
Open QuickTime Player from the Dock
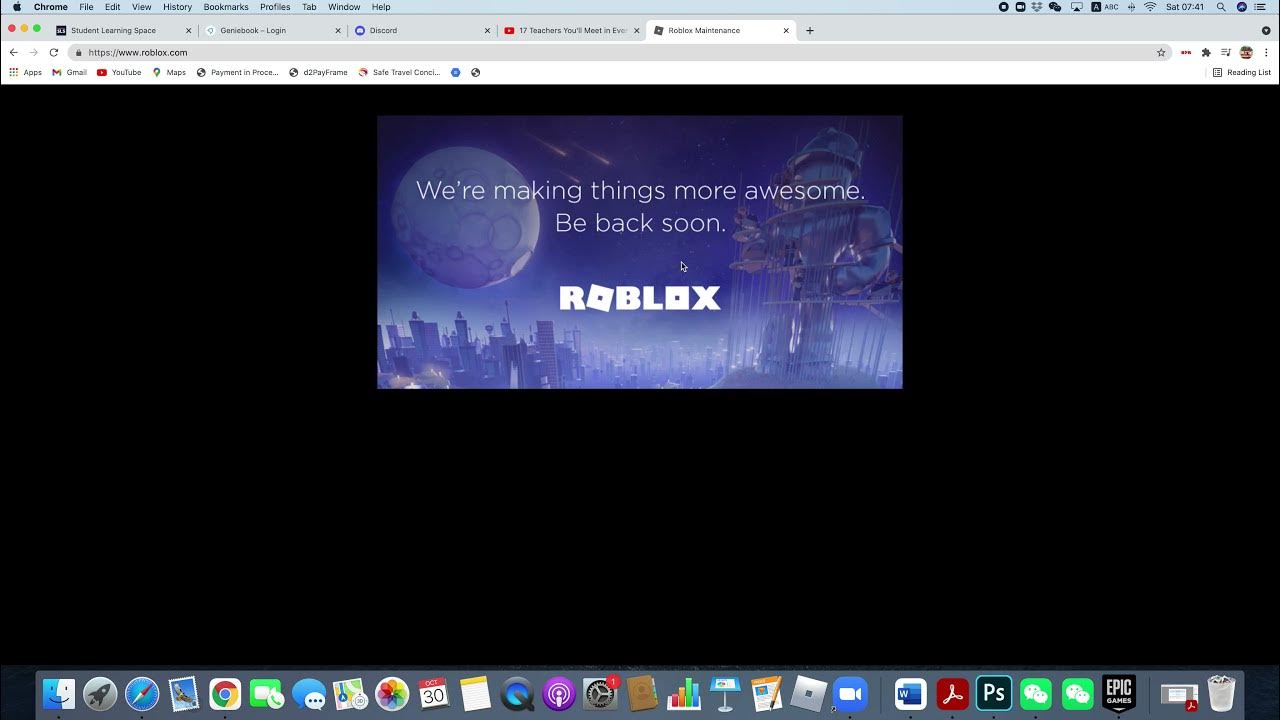517,693
